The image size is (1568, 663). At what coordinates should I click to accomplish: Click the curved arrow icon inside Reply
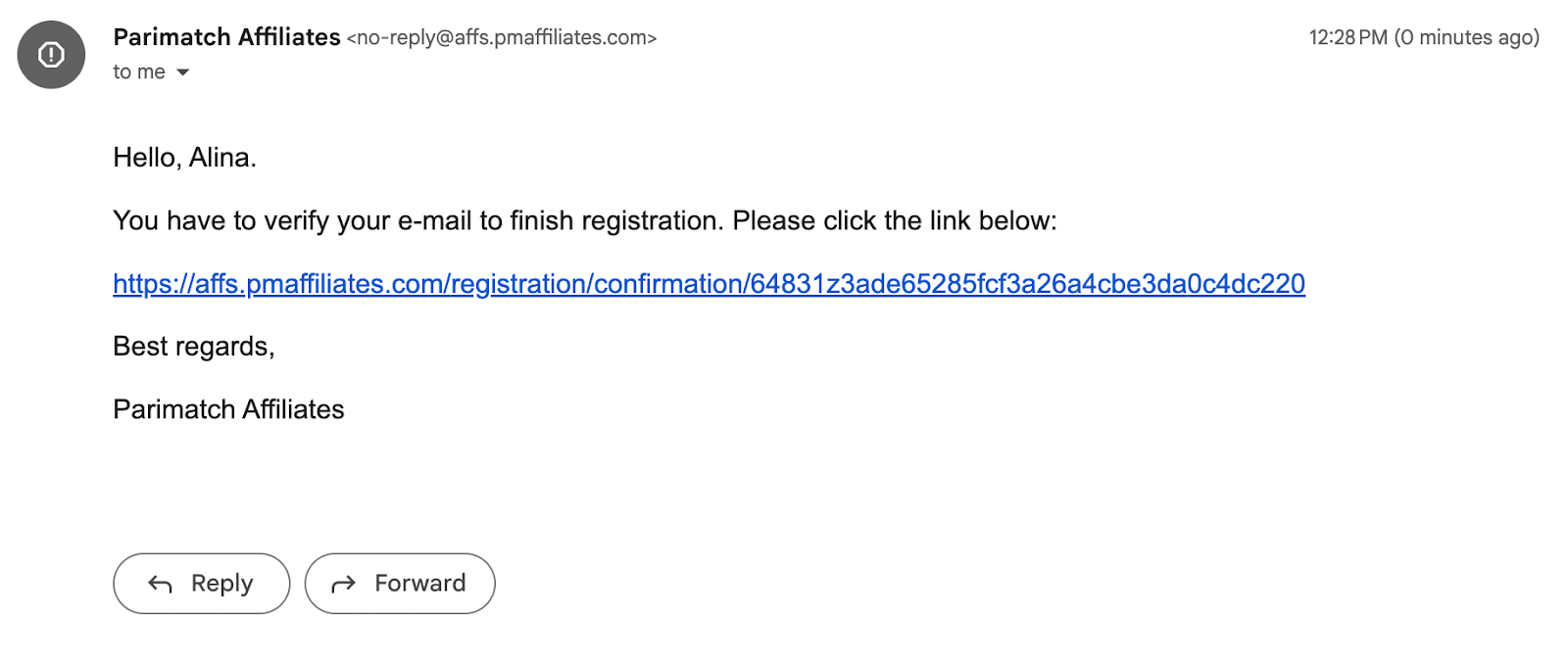(x=160, y=585)
